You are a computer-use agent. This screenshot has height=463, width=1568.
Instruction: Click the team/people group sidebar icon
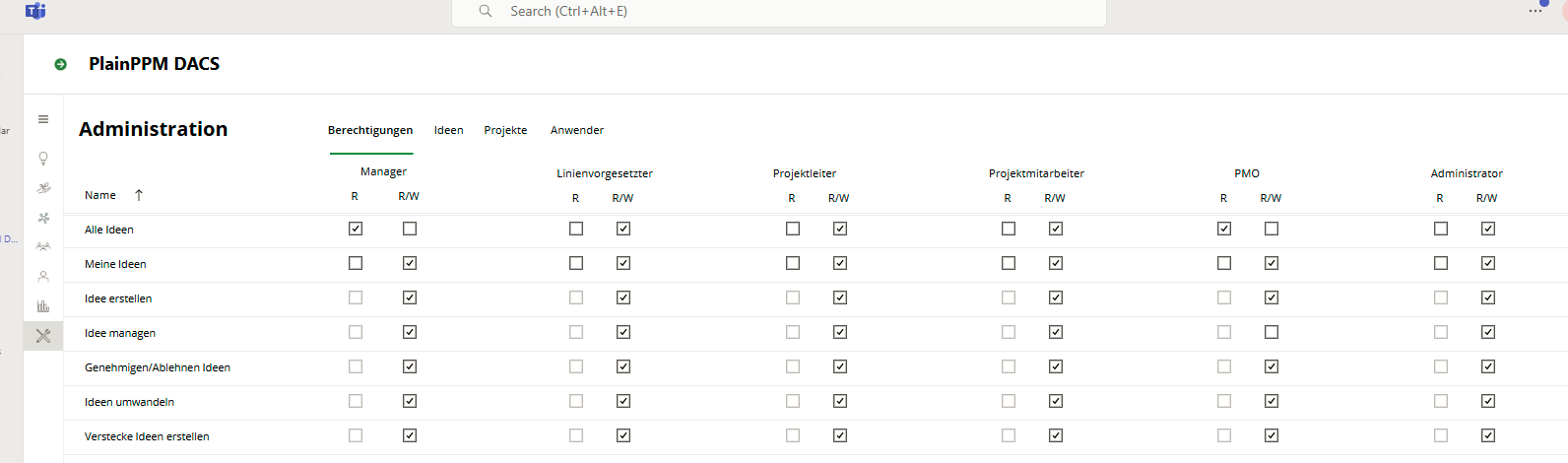click(43, 247)
